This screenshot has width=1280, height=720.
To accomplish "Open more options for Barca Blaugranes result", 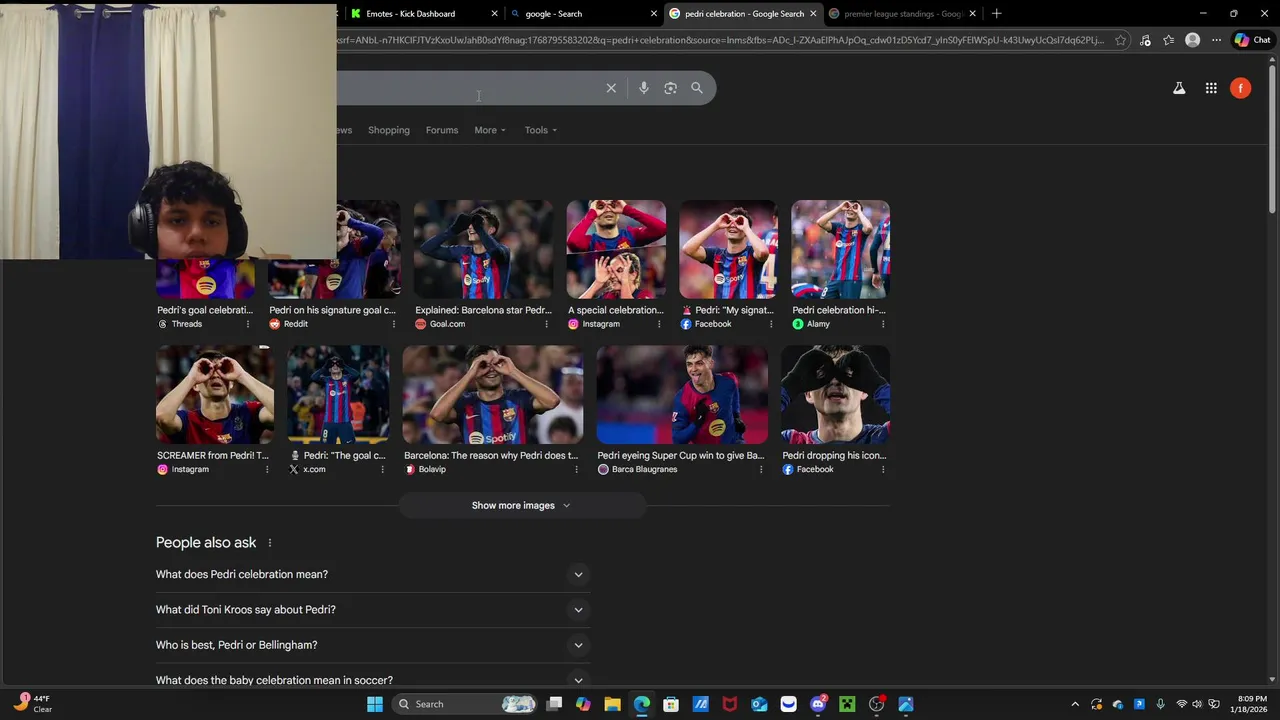I will coord(761,470).
